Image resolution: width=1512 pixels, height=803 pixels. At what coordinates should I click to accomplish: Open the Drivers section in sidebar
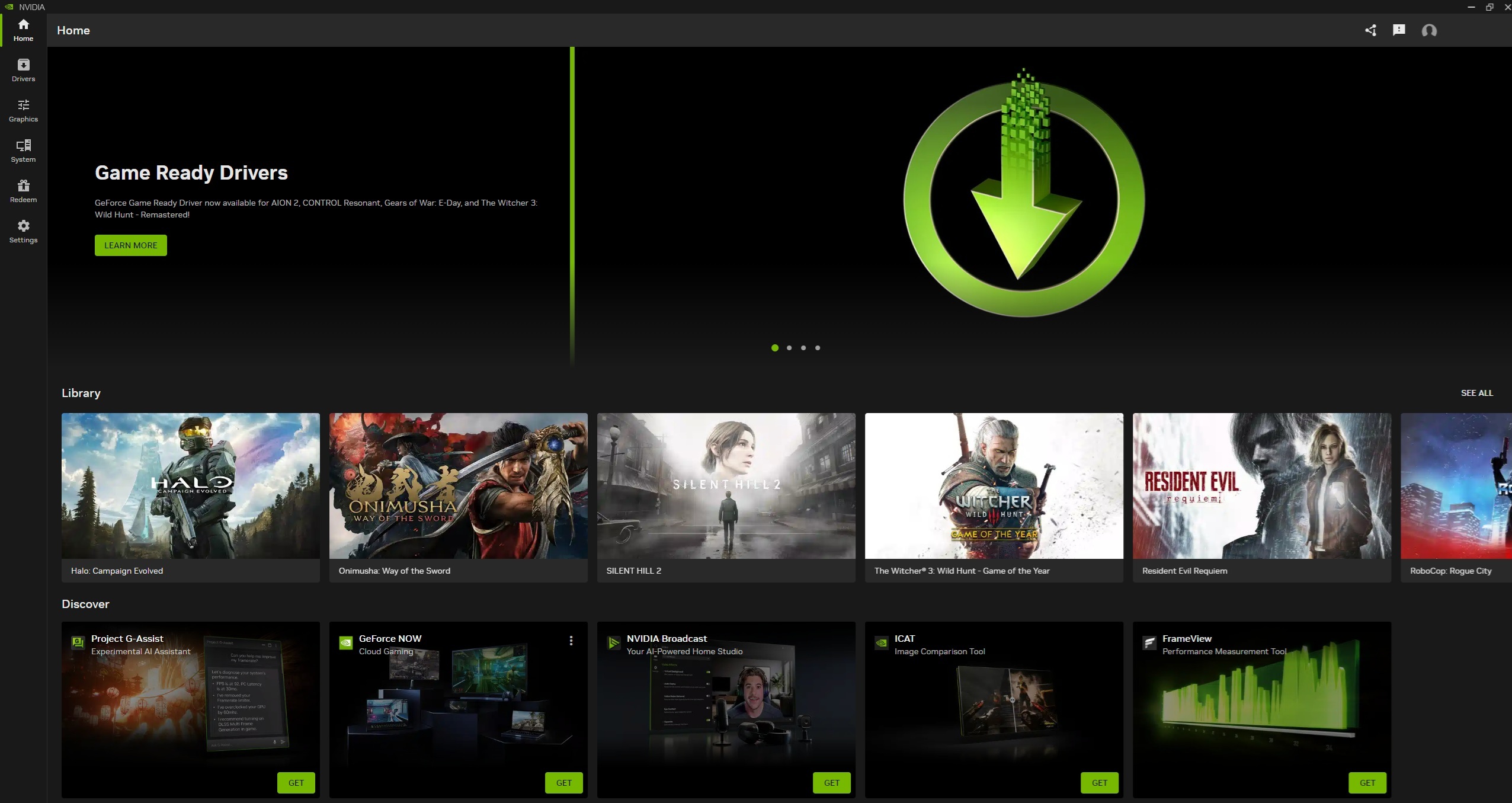(23, 71)
